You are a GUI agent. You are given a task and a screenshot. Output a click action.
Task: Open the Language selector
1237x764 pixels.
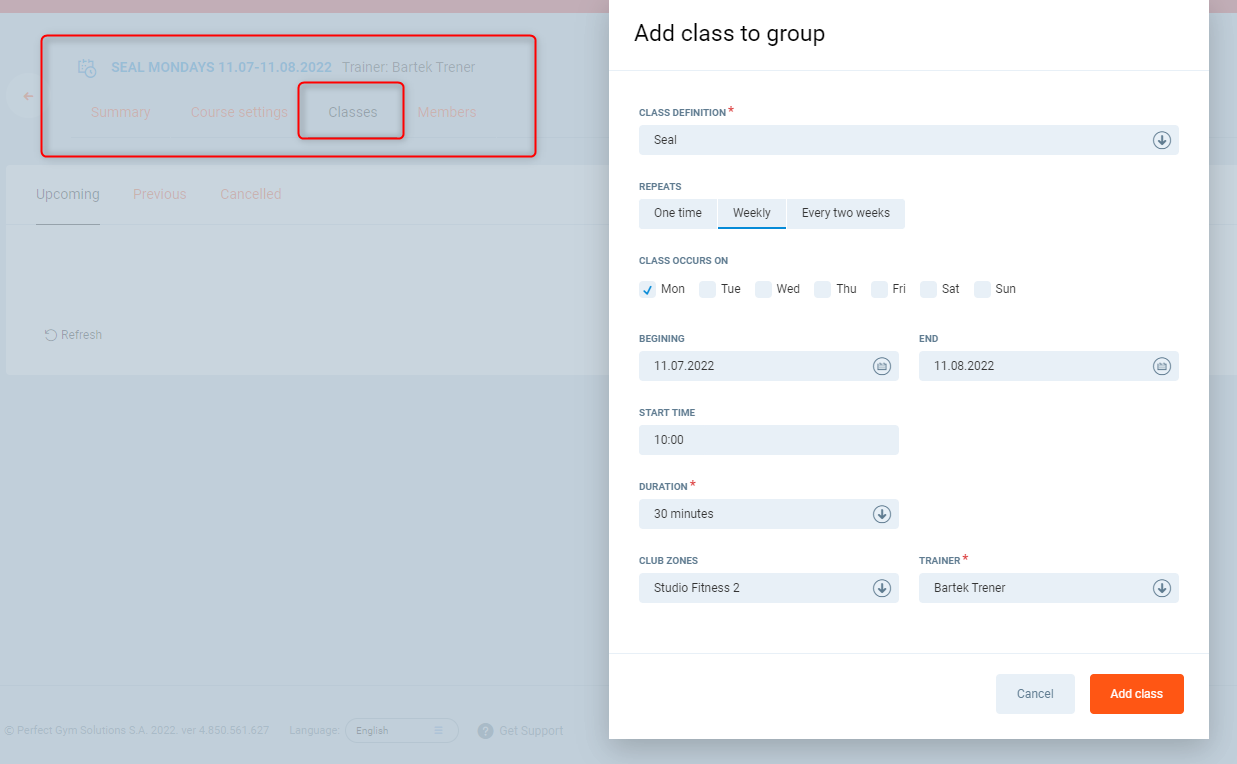pos(401,731)
